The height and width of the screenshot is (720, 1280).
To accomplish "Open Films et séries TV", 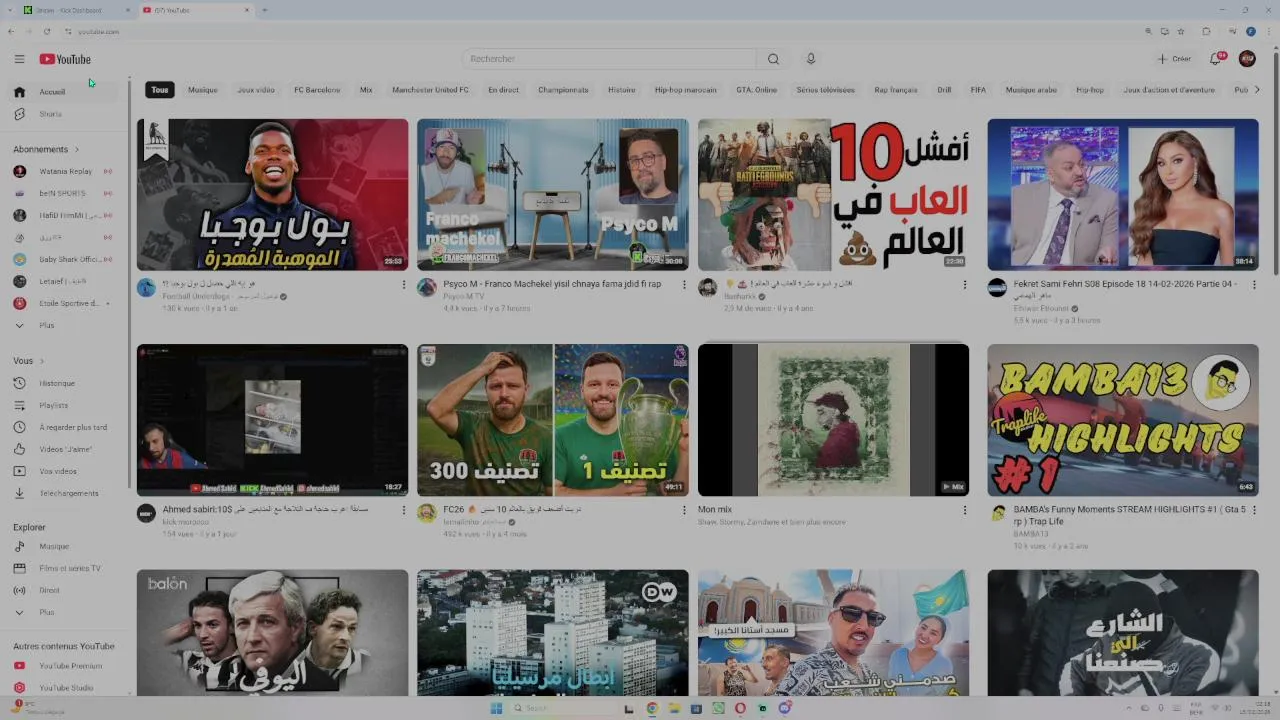I will [x=65, y=568].
